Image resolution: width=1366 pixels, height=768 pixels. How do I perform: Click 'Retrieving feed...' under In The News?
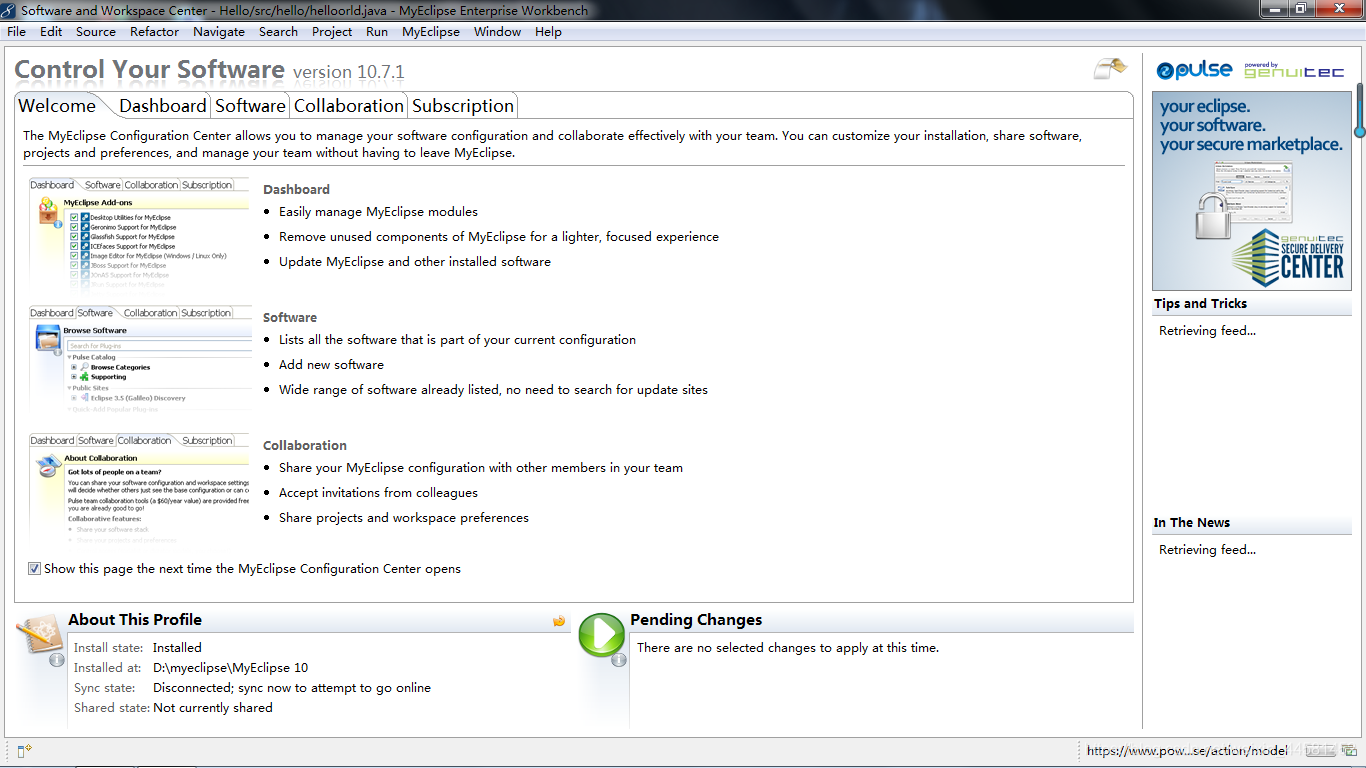pyautogui.click(x=1207, y=549)
